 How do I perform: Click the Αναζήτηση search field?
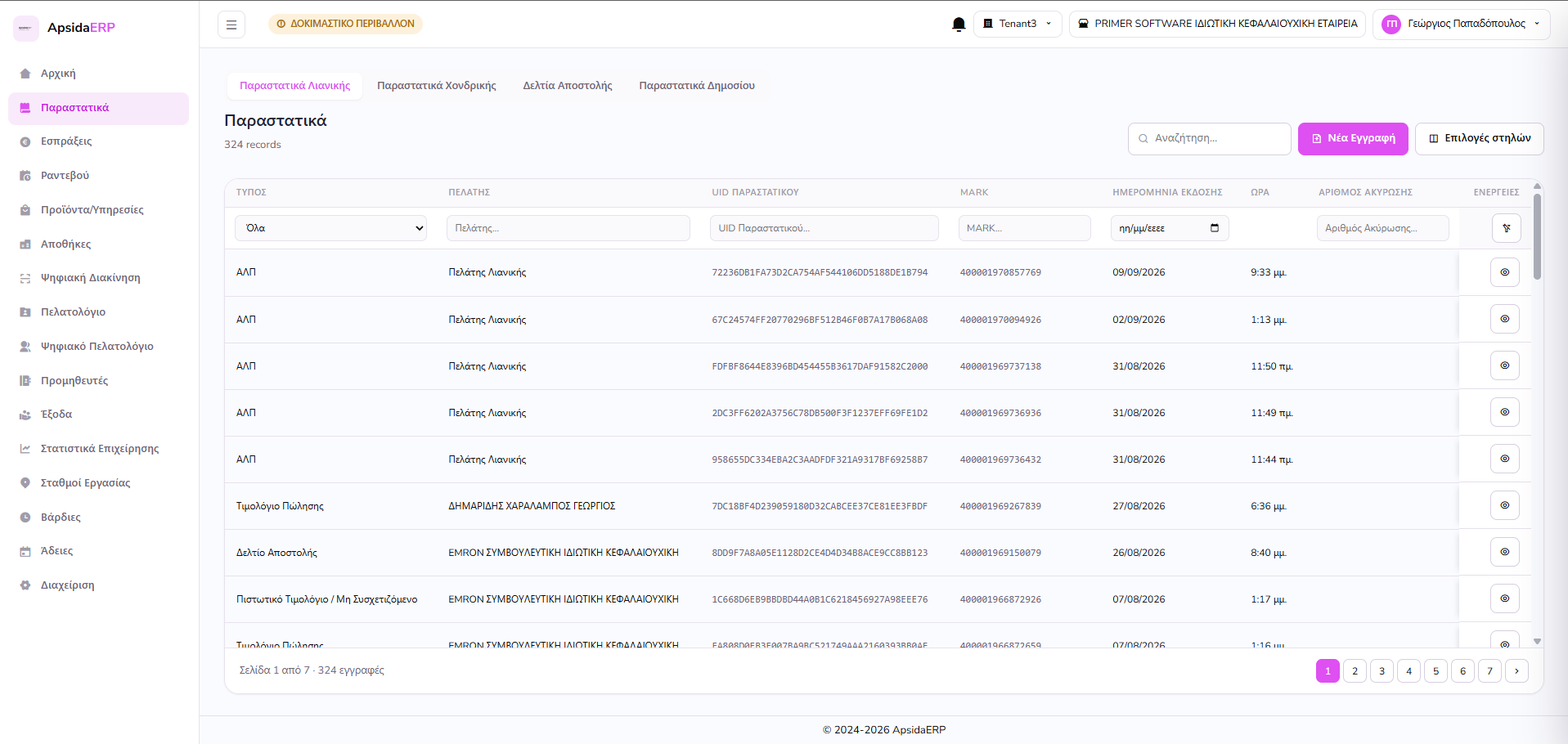coord(1210,139)
